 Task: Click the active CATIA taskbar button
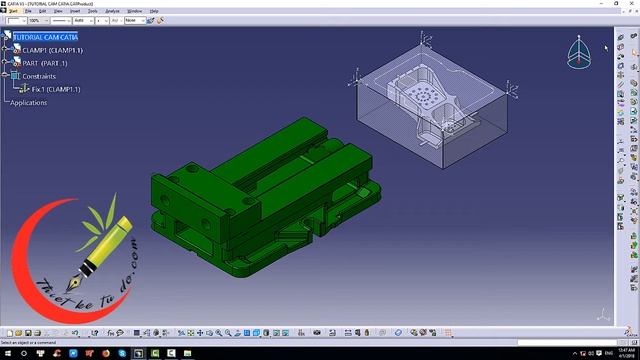click(x=138, y=353)
